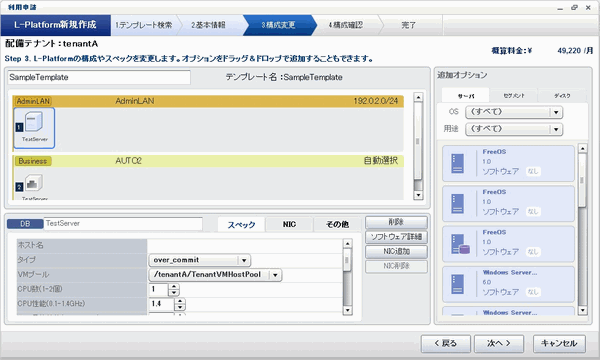Pick the second FreeOS server option icon
Viewport: 600px width, 360px height.
[x=457, y=204]
